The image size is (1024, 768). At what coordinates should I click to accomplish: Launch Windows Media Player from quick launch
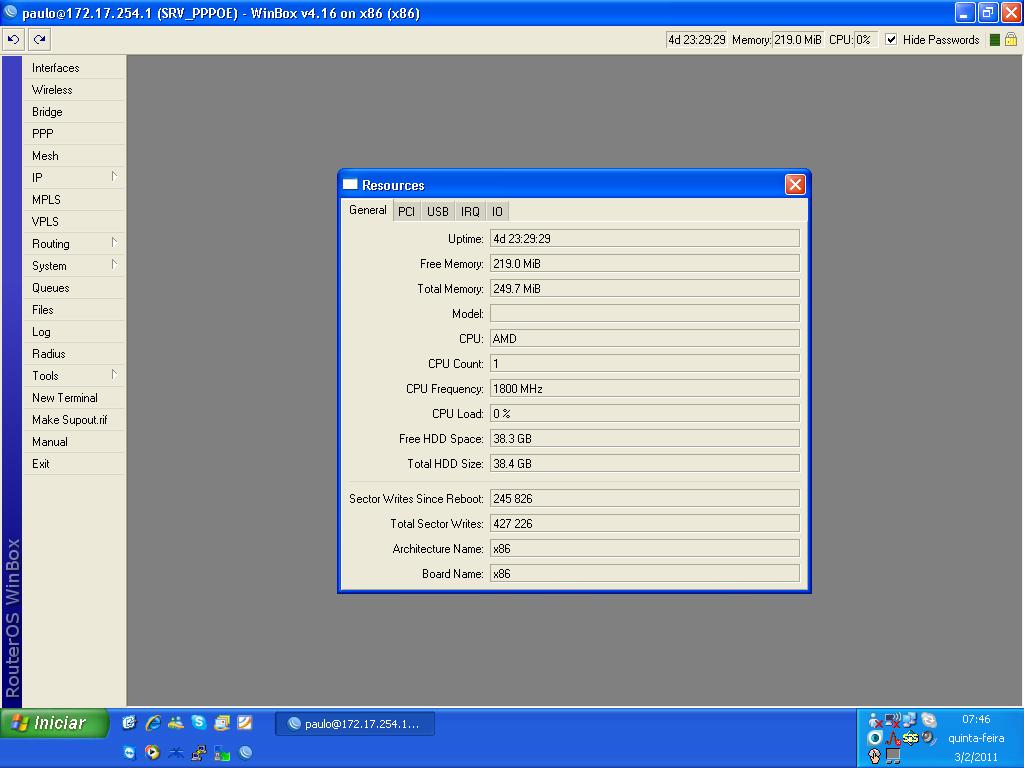click(x=152, y=752)
